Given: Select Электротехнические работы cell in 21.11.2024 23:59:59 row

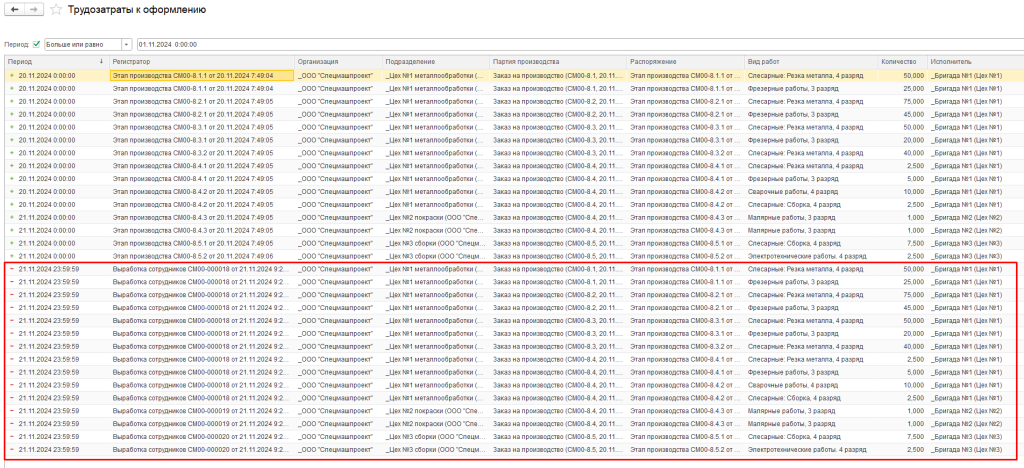Looking at the screenshot, I should pos(810,450).
